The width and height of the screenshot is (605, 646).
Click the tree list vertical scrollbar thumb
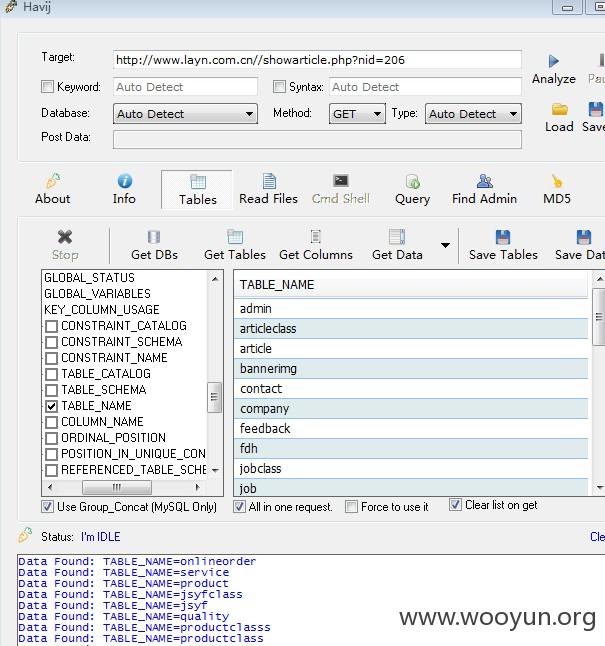pos(214,397)
